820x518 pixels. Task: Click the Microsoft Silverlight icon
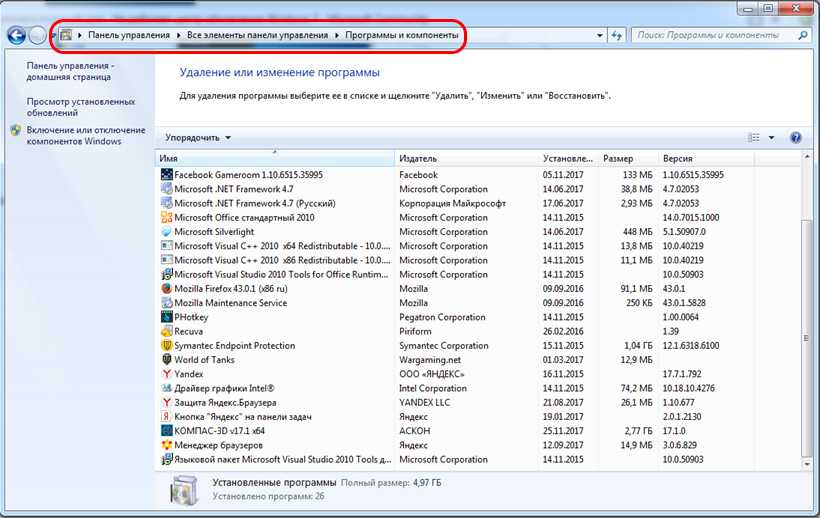point(166,232)
